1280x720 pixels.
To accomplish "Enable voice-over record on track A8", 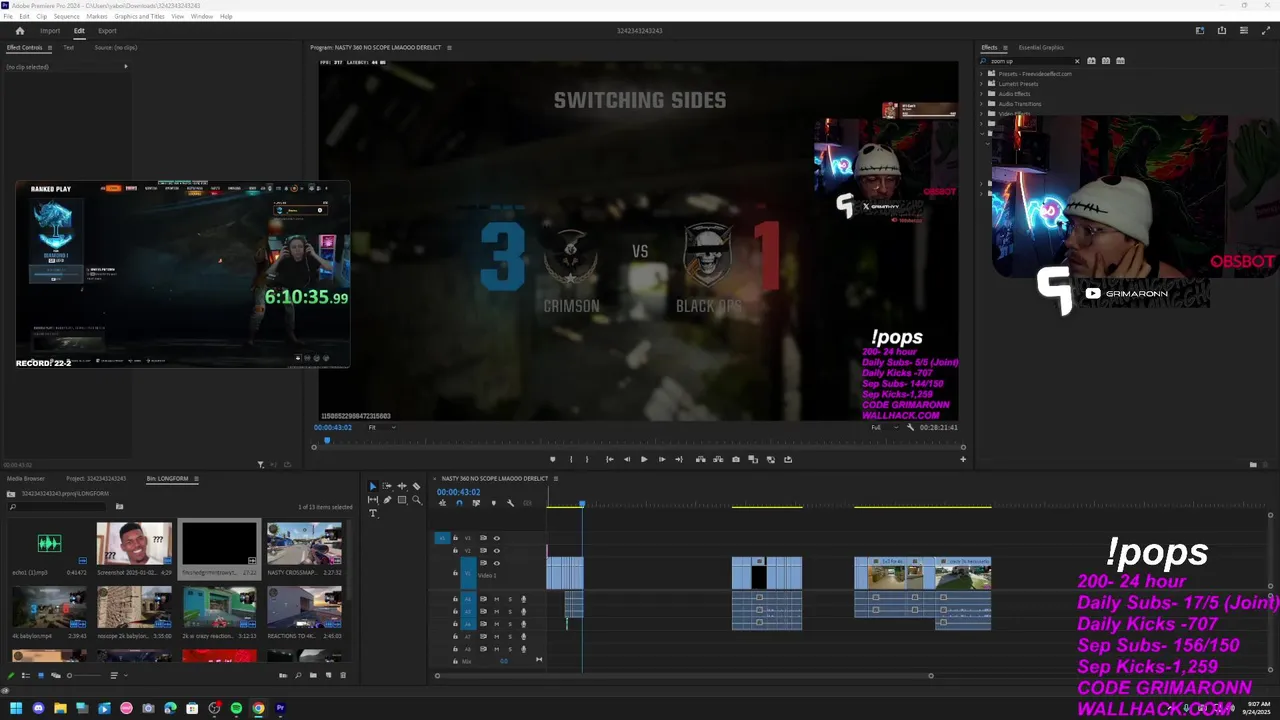I will [x=524, y=649].
